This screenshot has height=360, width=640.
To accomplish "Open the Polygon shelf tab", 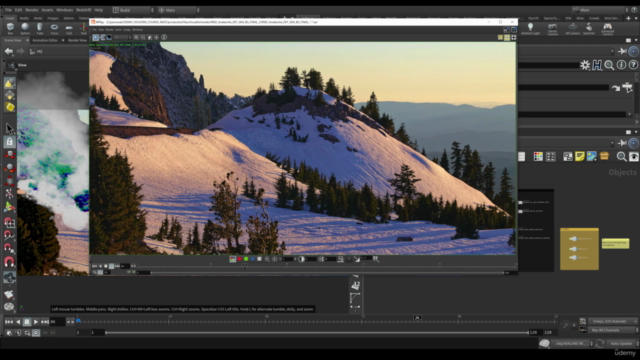I will pyautogui.click(x=53, y=18).
